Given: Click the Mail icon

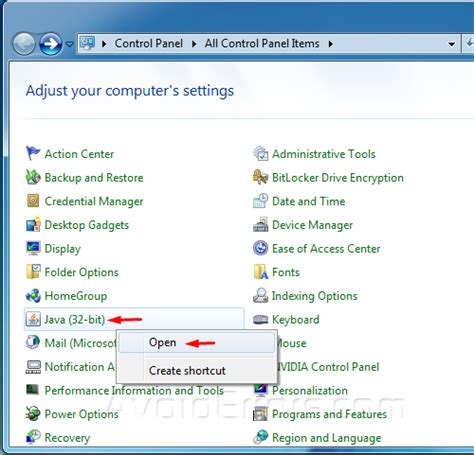Looking at the screenshot, I should [x=33, y=343].
